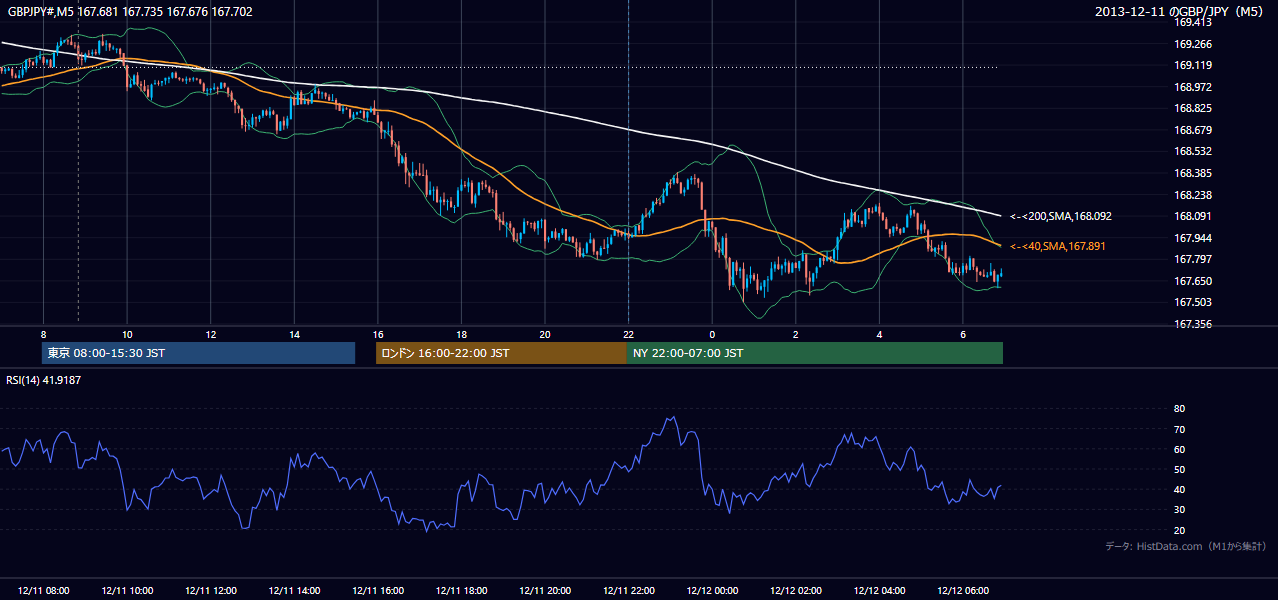Viewport: 1278px width, 600px height.
Task: Click RSI scale level 80
Action: pos(1179,409)
